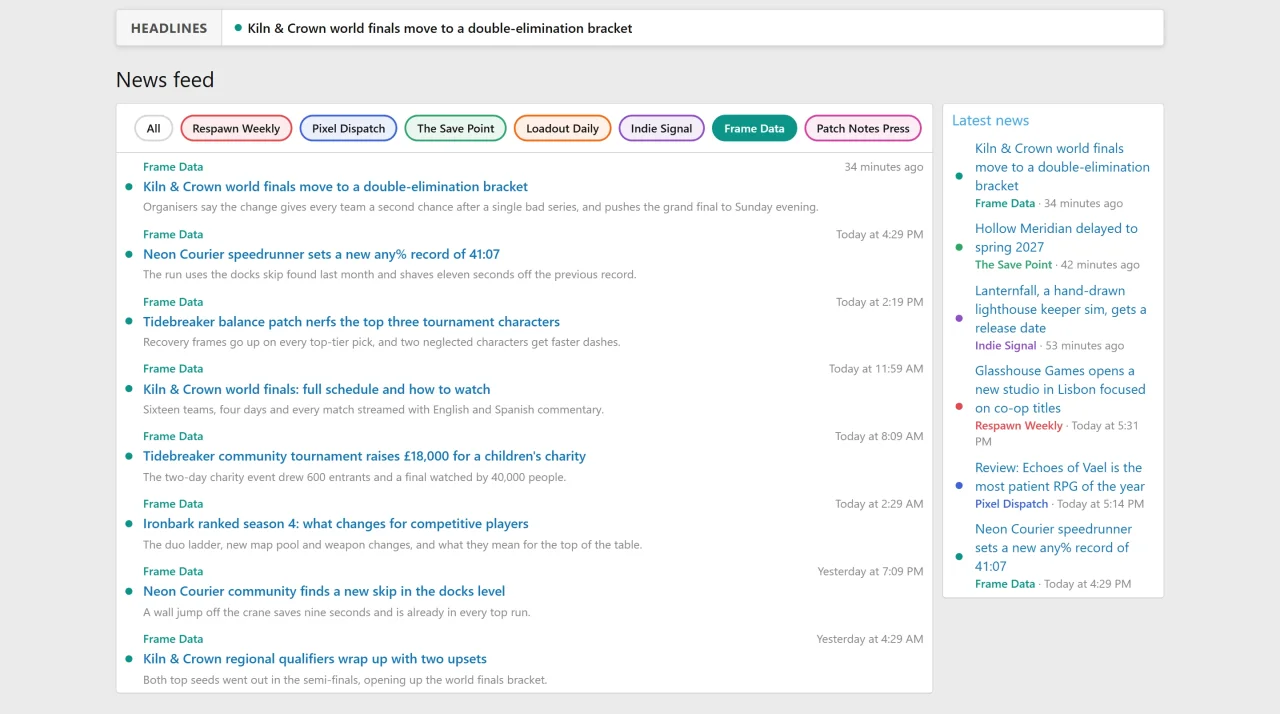Open the Tidebreaker charity tournament story
The image size is (1280, 714).
pyautogui.click(x=364, y=456)
